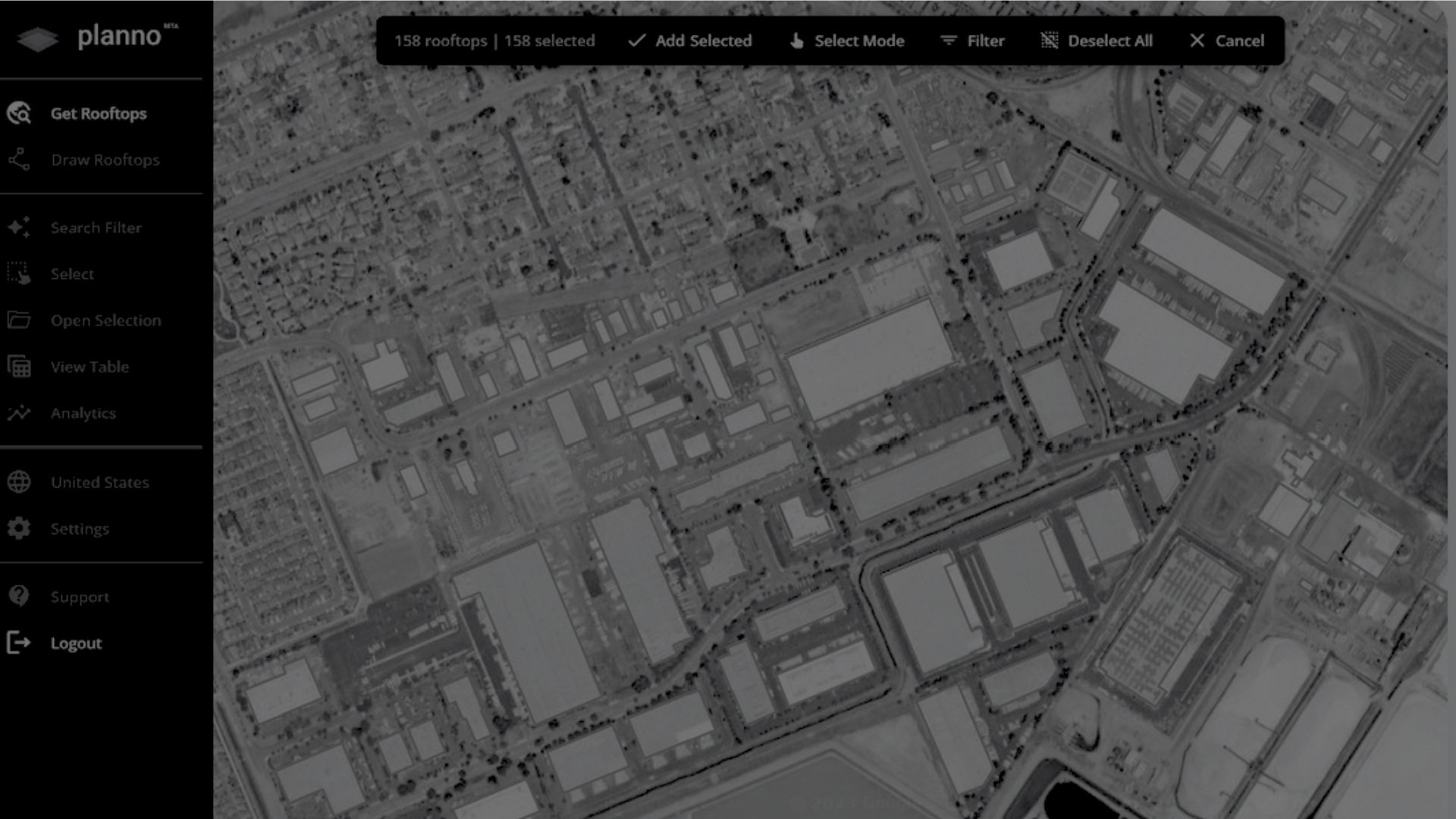Click the Get Rooftops search icon
The height and width of the screenshot is (819, 1456).
pyautogui.click(x=19, y=114)
